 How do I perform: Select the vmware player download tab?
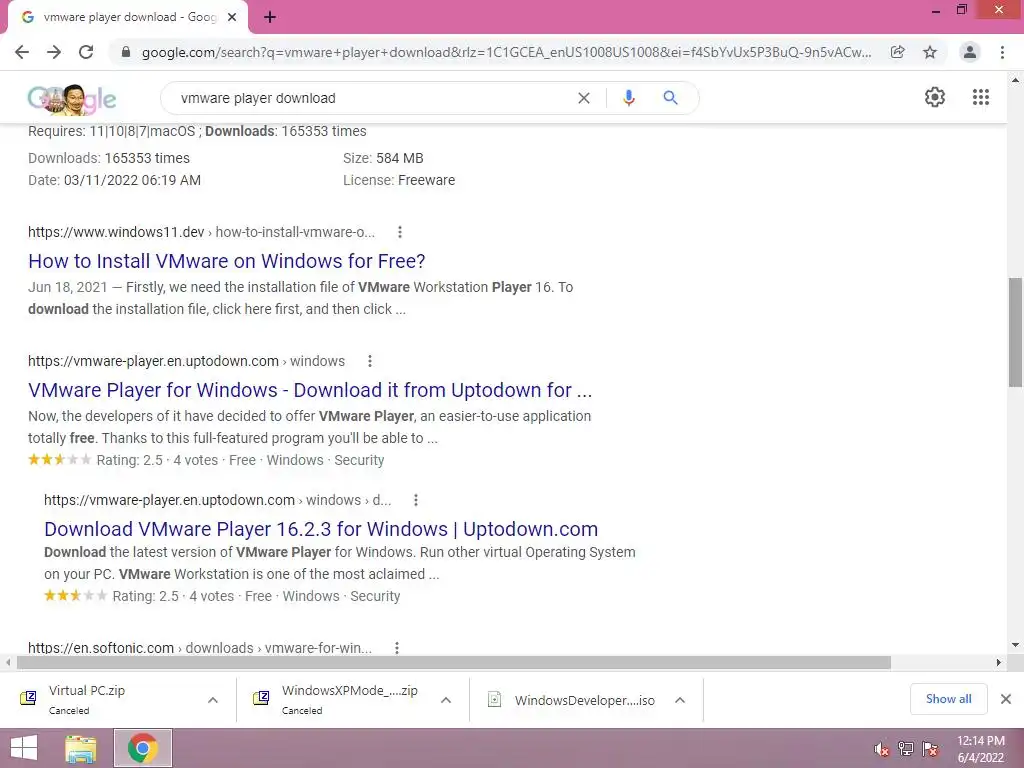(127, 18)
